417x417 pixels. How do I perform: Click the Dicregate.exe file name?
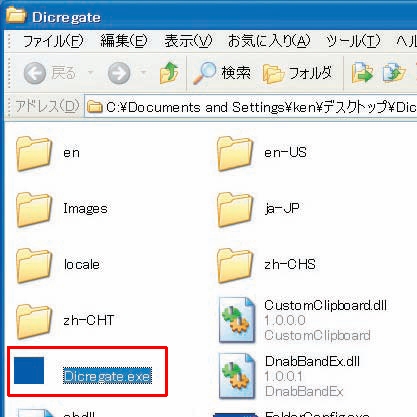[107, 376]
